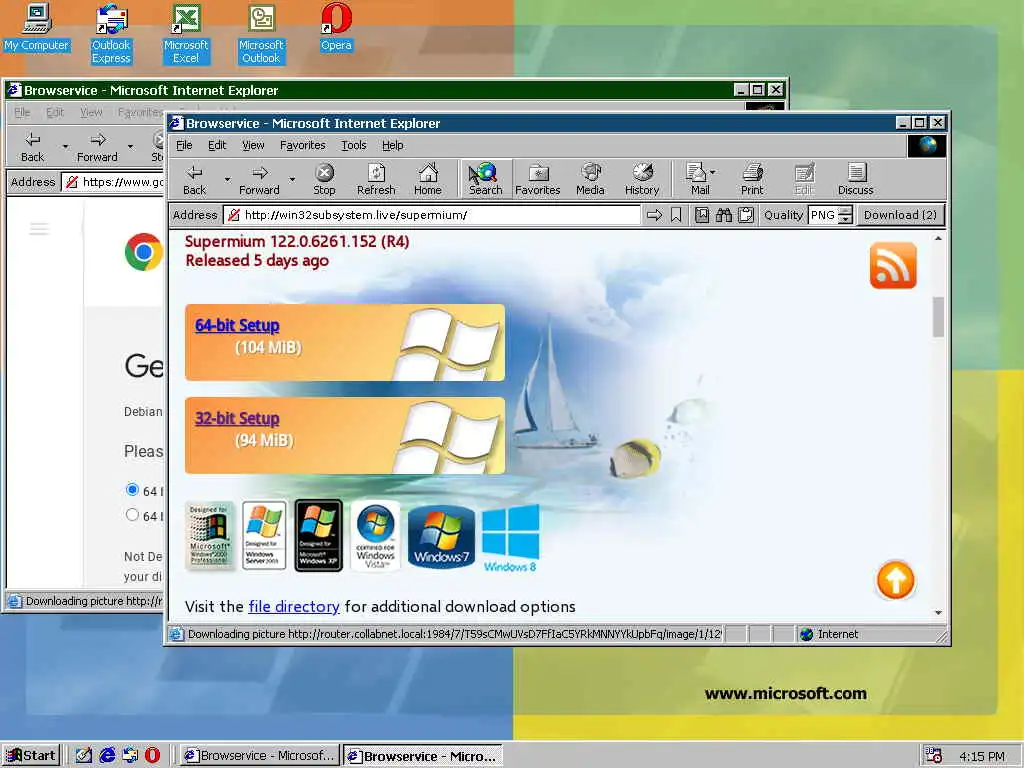
Task: Open the orange RSS feed icon
Action: 893,265
